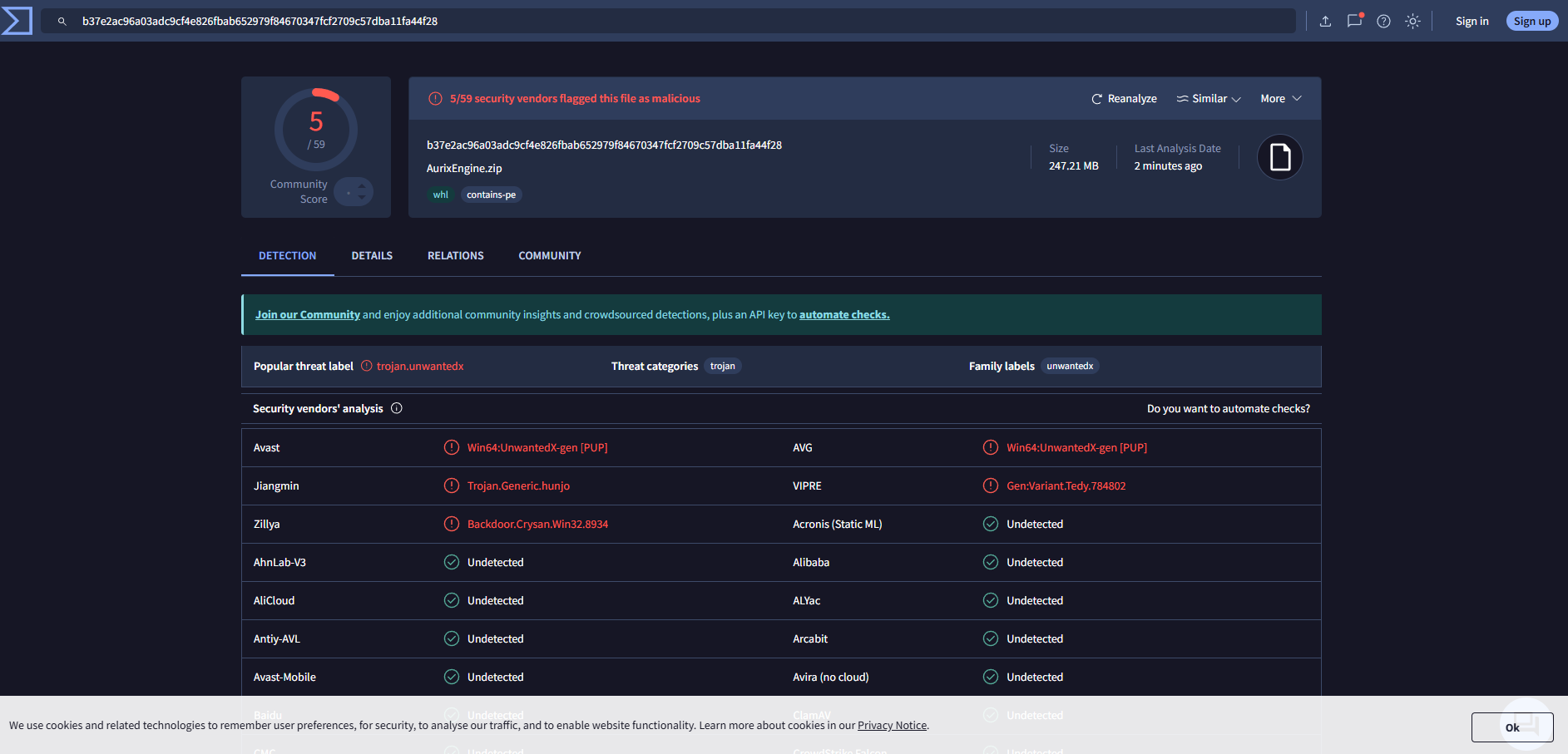Image resolution: width=1568 pixels, height=754 pixels.
Task: Click the whl tag
Action: coord(441,195)
